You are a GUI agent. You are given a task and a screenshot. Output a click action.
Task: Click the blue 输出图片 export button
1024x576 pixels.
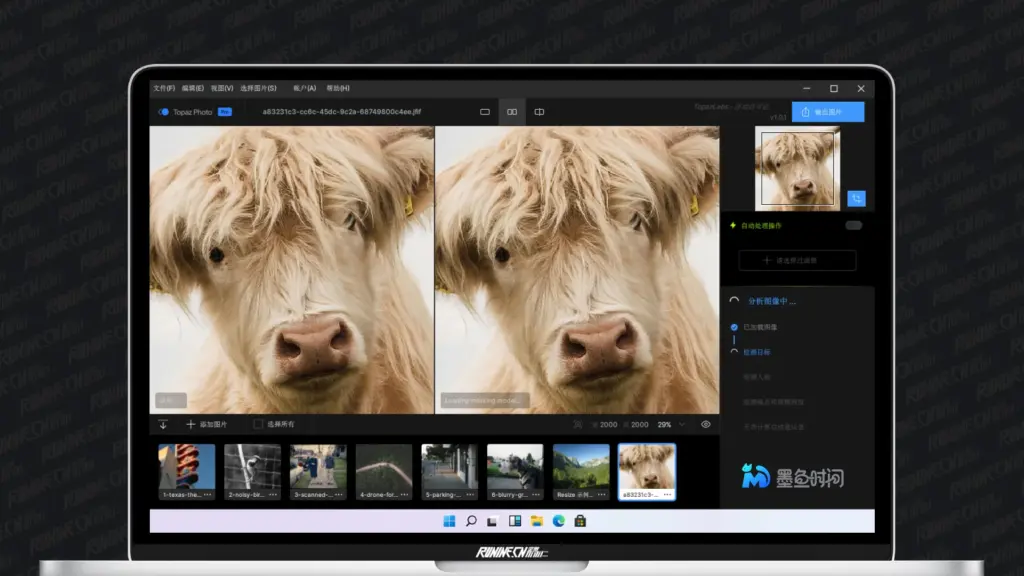[830, 111]
